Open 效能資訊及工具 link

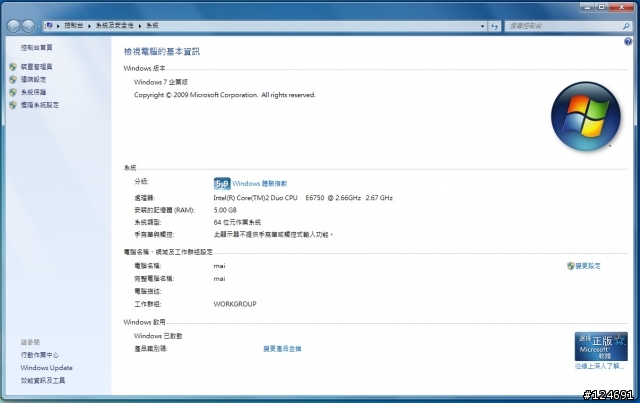pyautogui.click(x=43, y=380)
